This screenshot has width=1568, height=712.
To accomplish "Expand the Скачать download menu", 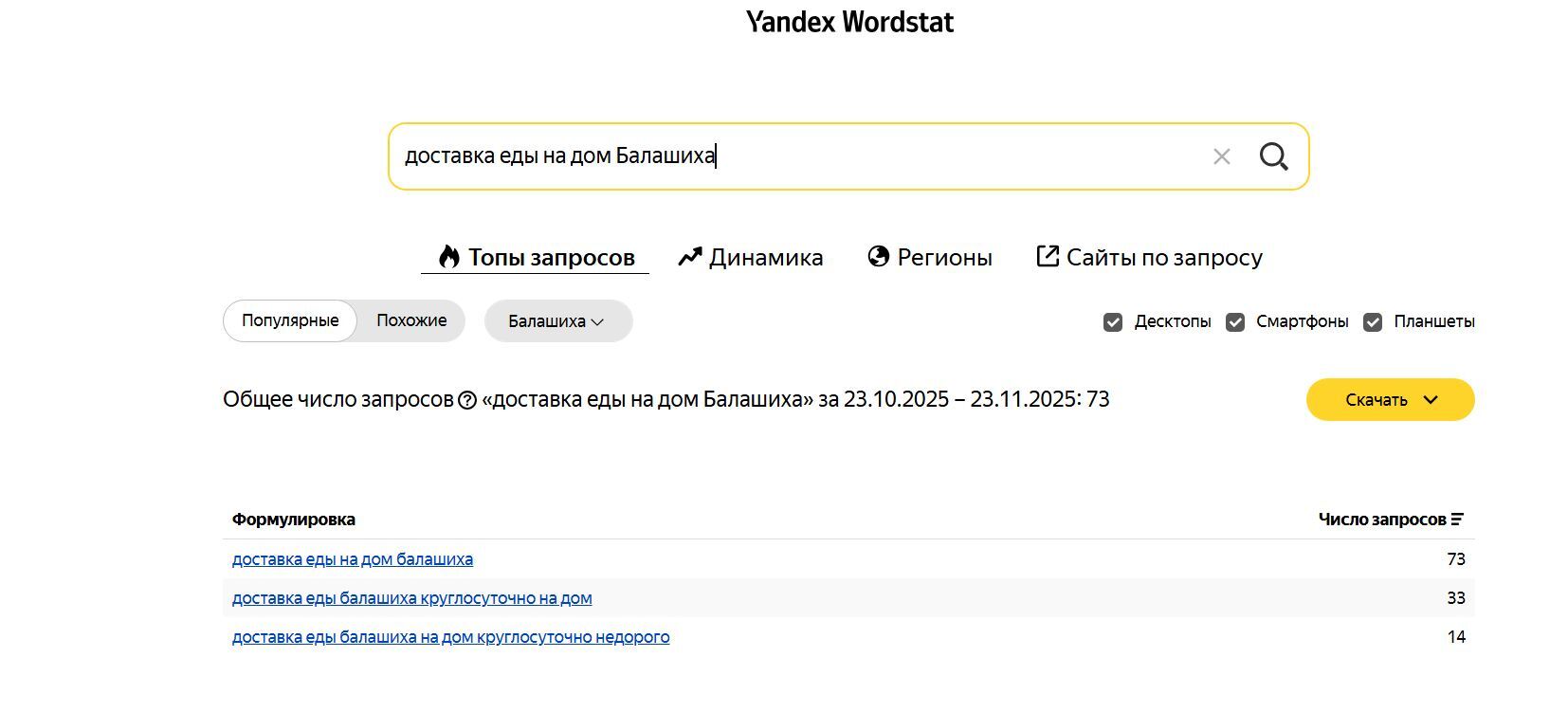I will [1390, 400].
